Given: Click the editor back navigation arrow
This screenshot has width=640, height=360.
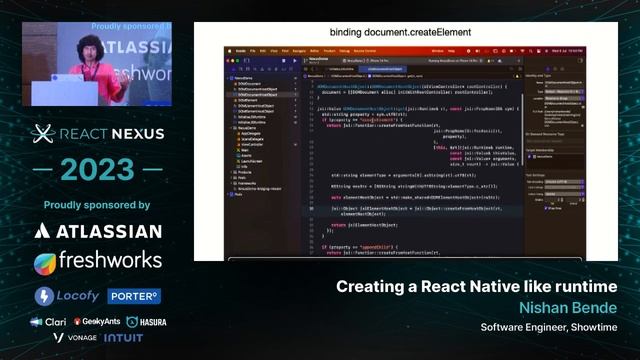Looking at the screenshot, I should 312,69.
